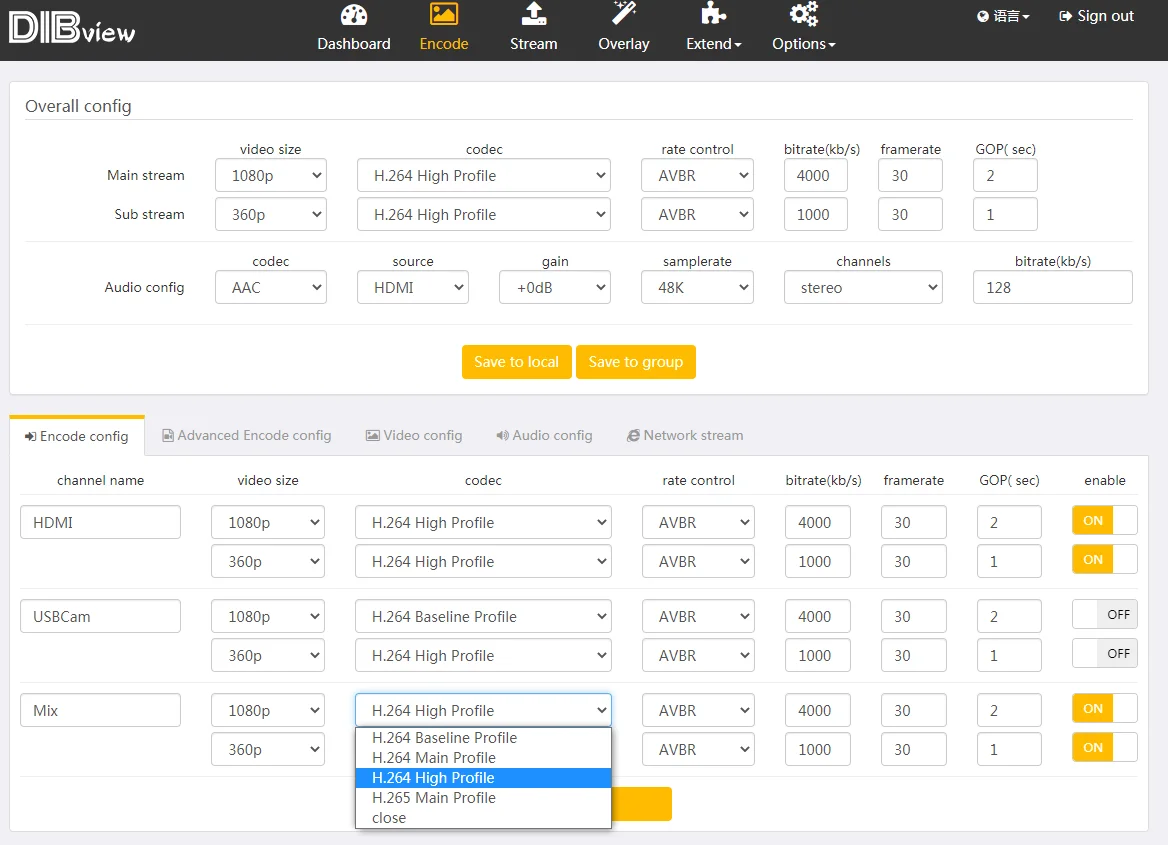
Task: Enable USBCam 1080p main stream switch
Action: point(1105,615)
